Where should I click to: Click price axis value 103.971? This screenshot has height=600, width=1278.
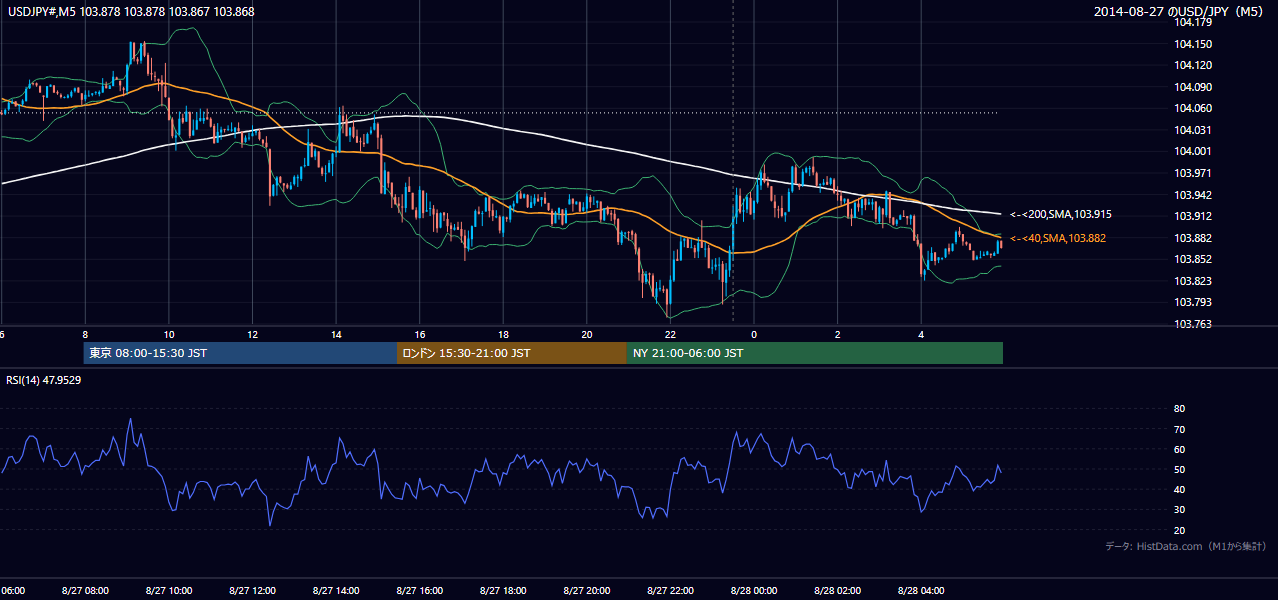(1192, 173)
